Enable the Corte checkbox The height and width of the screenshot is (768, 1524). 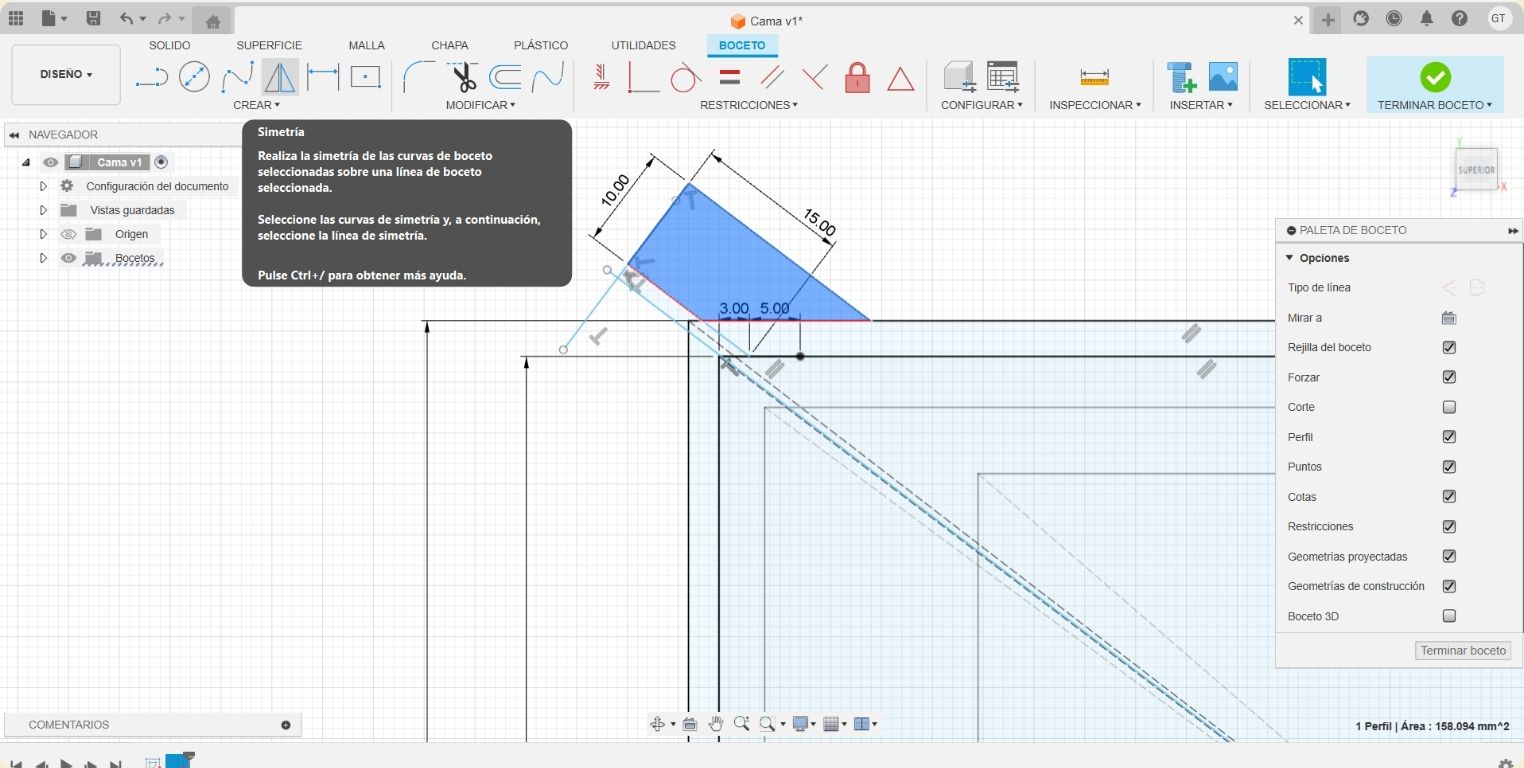(x=1449, y=407)
